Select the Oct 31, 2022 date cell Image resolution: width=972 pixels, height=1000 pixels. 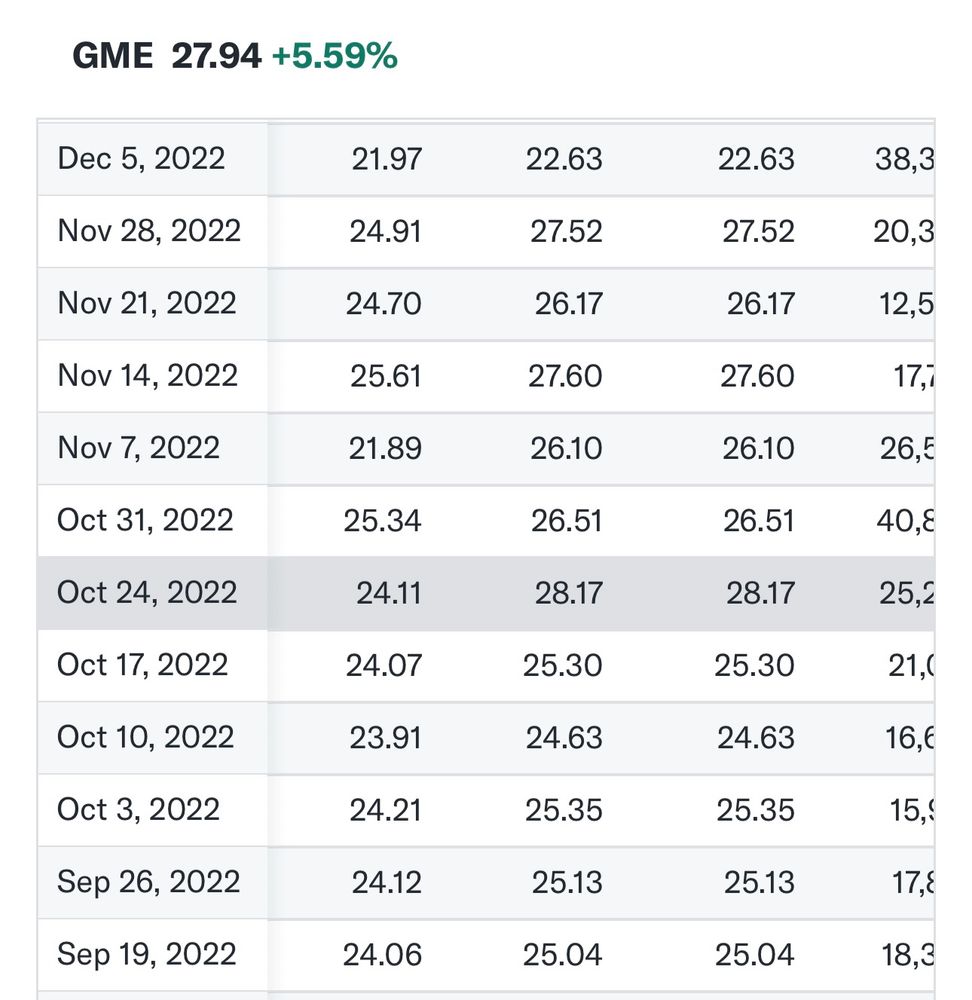coord(145,520)
